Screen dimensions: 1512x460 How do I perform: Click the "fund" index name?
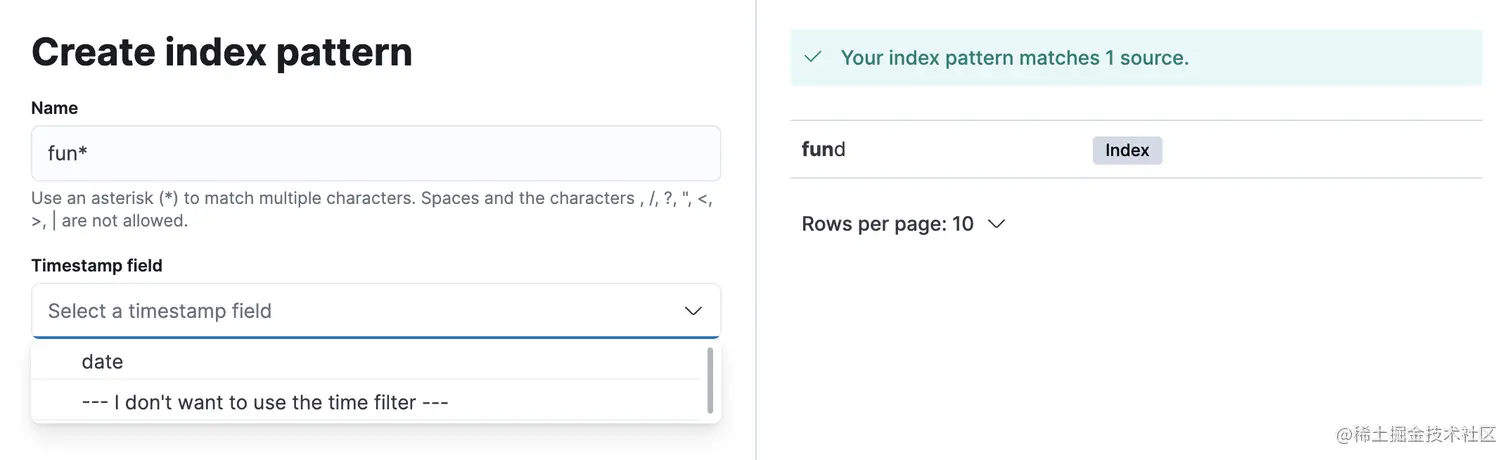(x=824, y=150)
